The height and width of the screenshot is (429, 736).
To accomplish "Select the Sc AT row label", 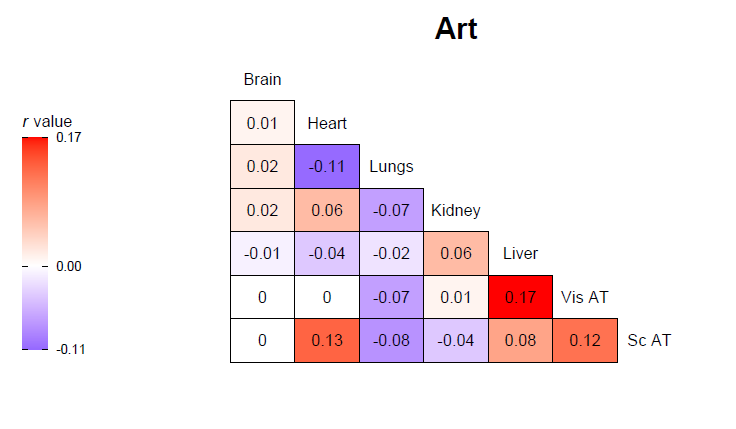I will tap(649, 341).
